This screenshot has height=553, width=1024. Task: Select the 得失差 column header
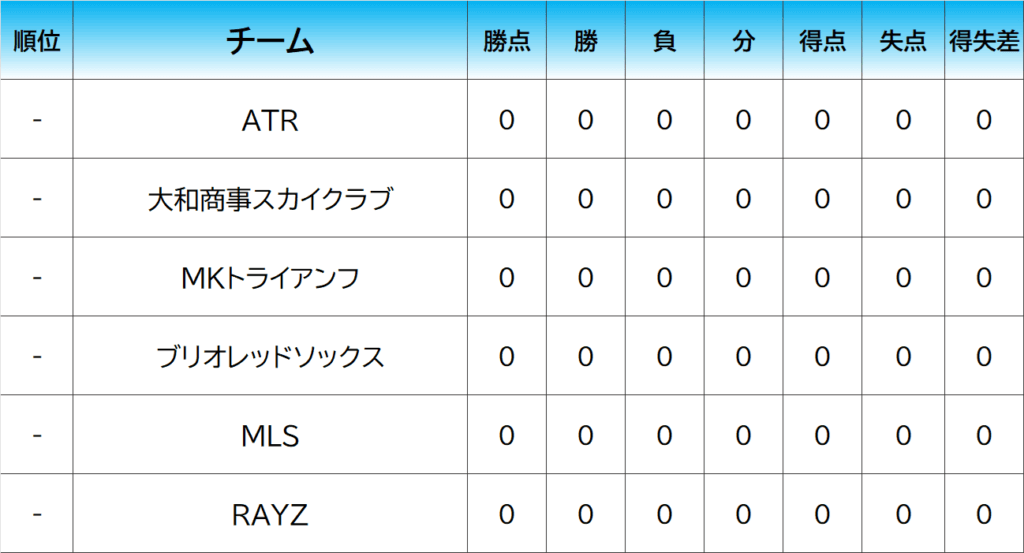(x=984, y=41)
